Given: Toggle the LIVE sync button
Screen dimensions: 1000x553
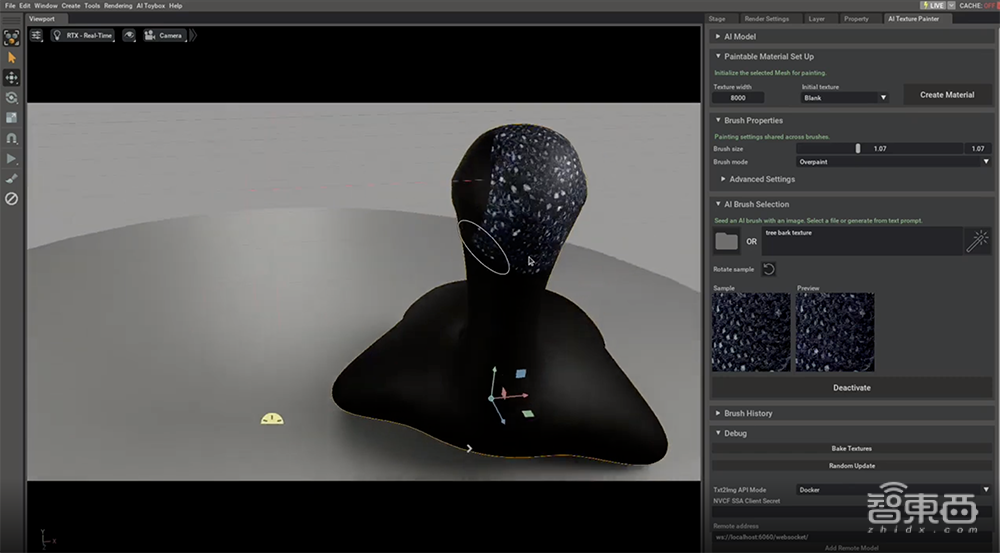Looking at the screenshot, I should [x=931, y=6].
